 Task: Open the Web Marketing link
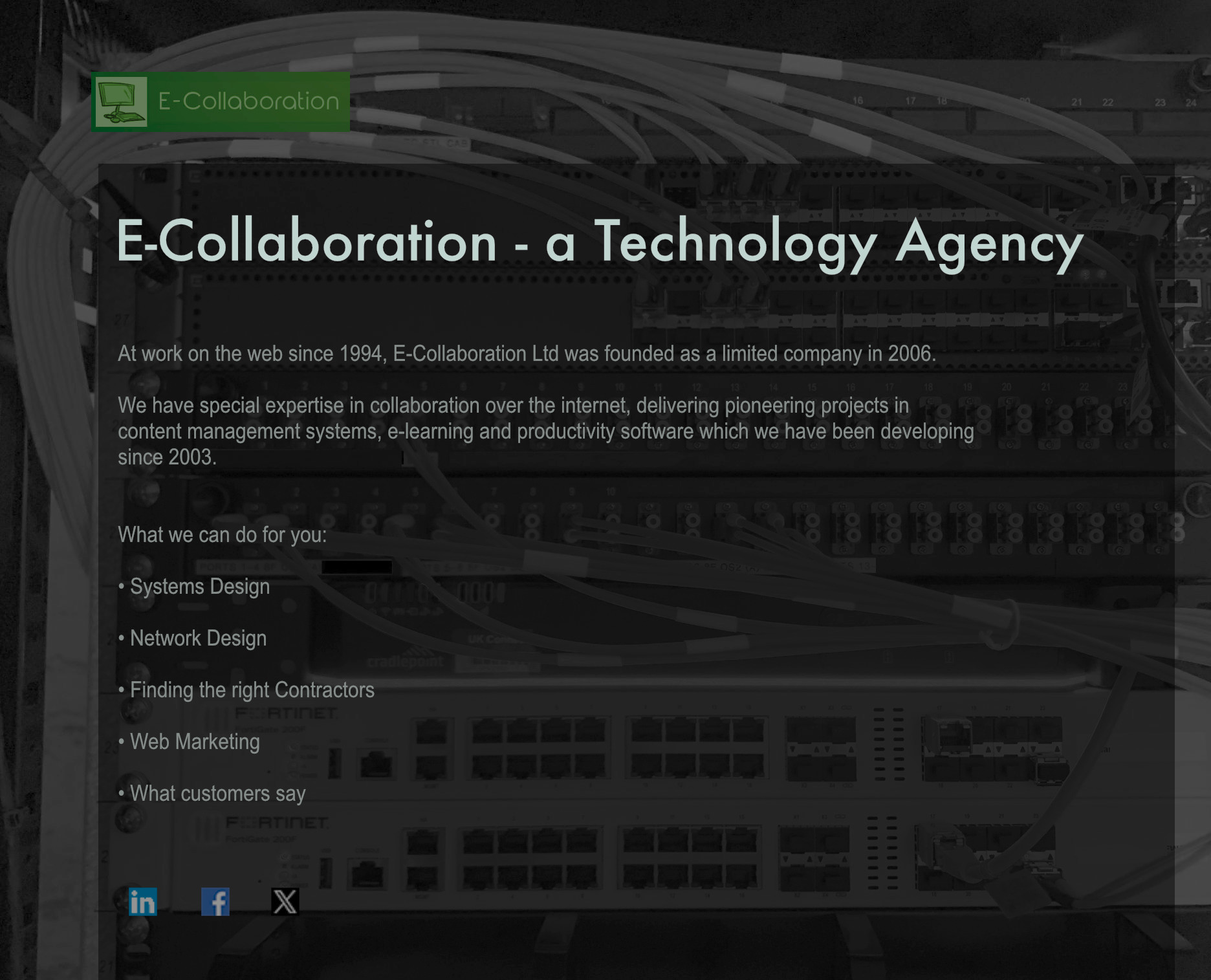click(195, 742)
